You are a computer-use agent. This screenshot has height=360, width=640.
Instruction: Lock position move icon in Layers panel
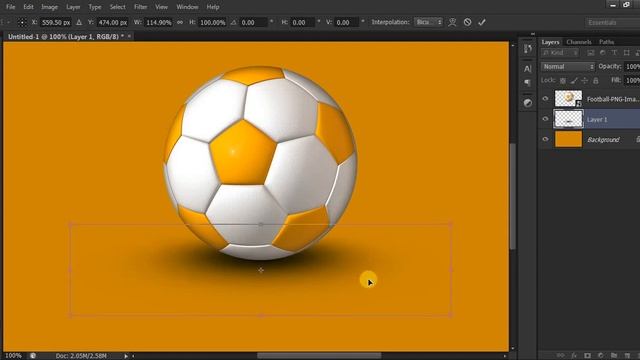585,81
